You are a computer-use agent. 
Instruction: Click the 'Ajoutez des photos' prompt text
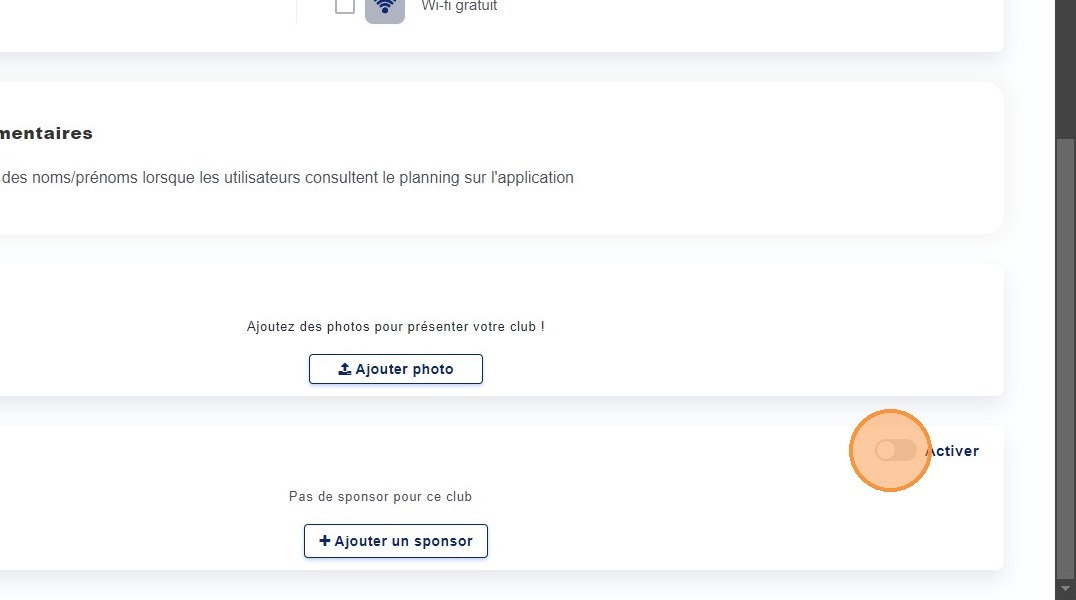pyautogui.click(x=395, y=326)
